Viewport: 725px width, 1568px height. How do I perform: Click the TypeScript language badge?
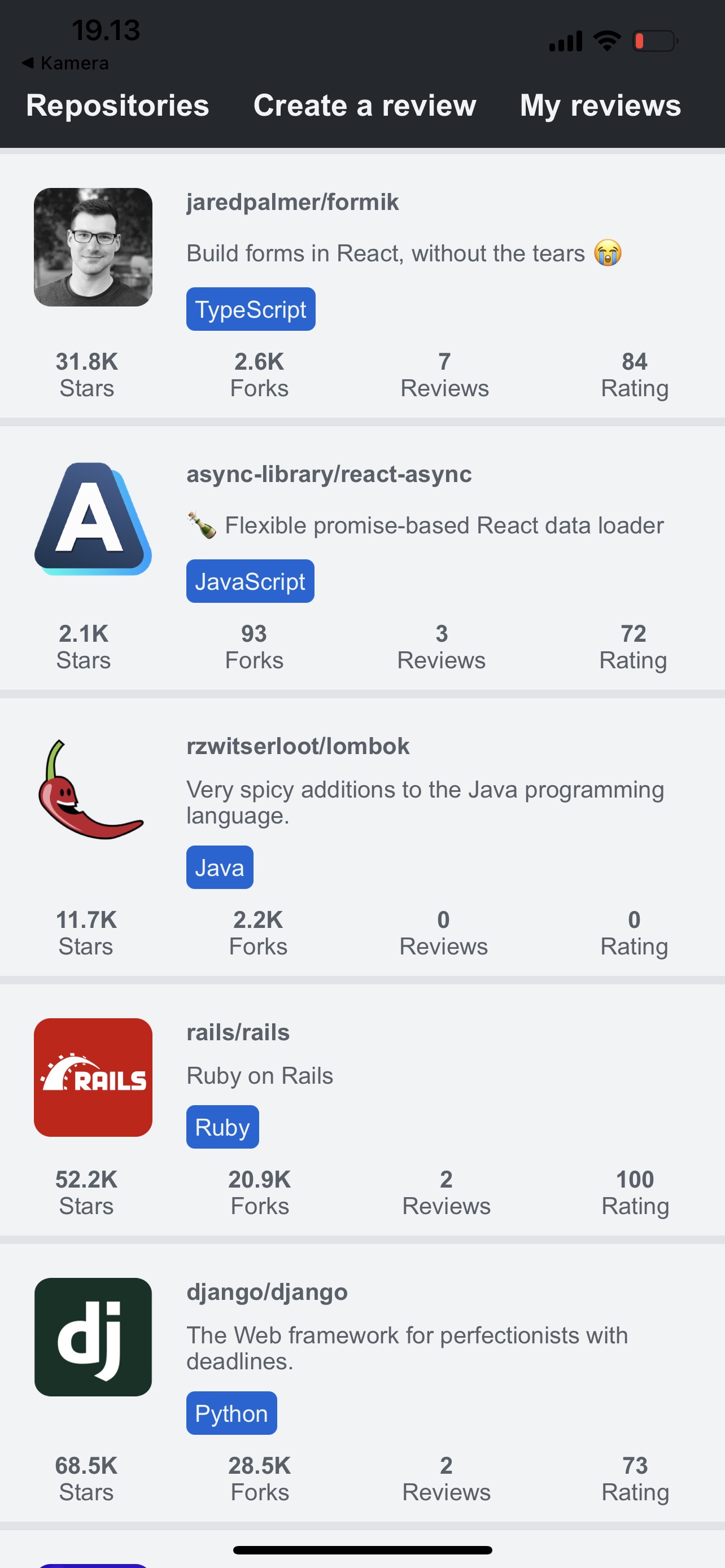pyautogui.click(x=250, y=309)
